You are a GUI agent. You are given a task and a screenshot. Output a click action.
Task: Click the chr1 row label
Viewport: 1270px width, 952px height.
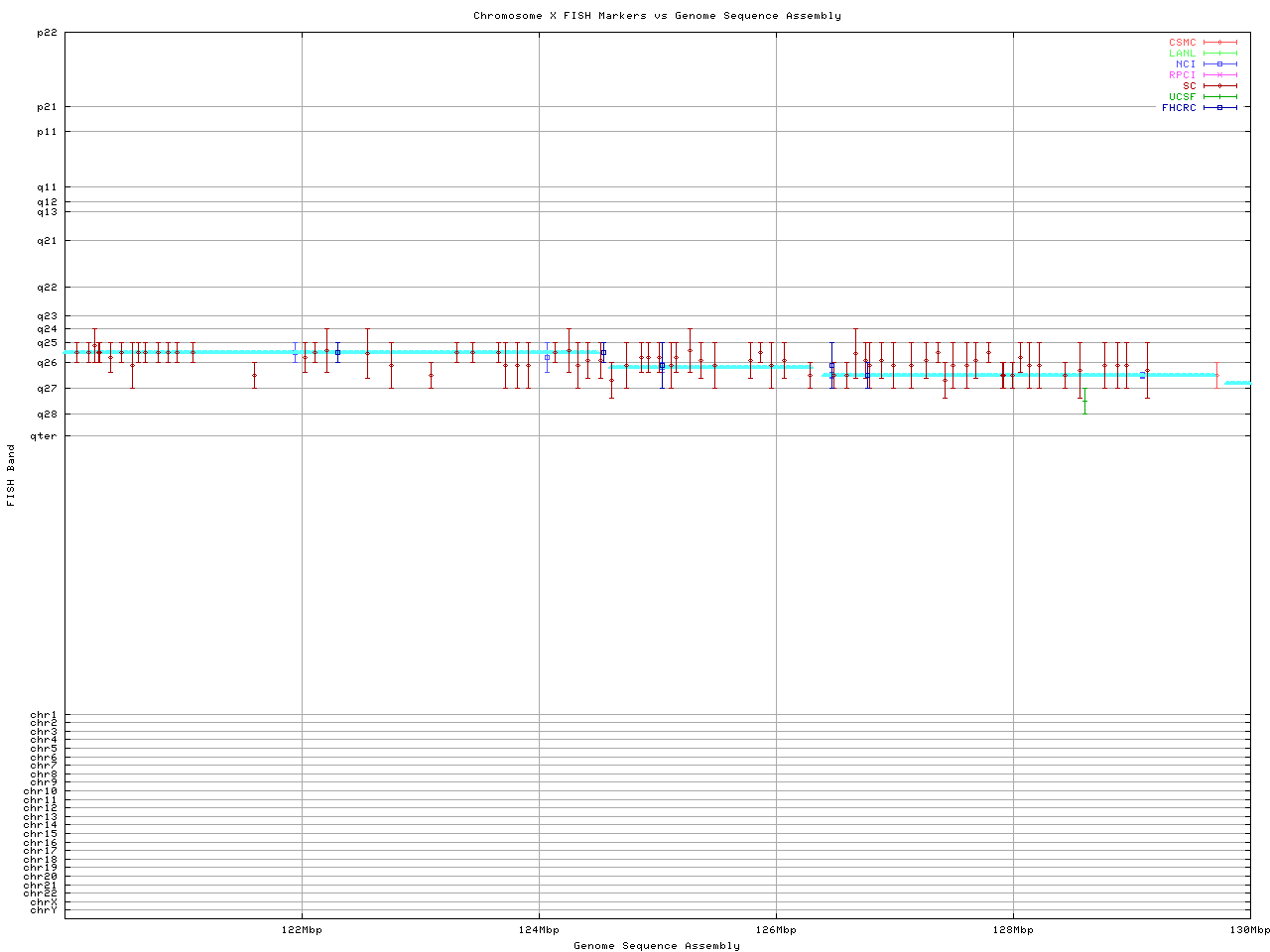(x=44, y=715)
